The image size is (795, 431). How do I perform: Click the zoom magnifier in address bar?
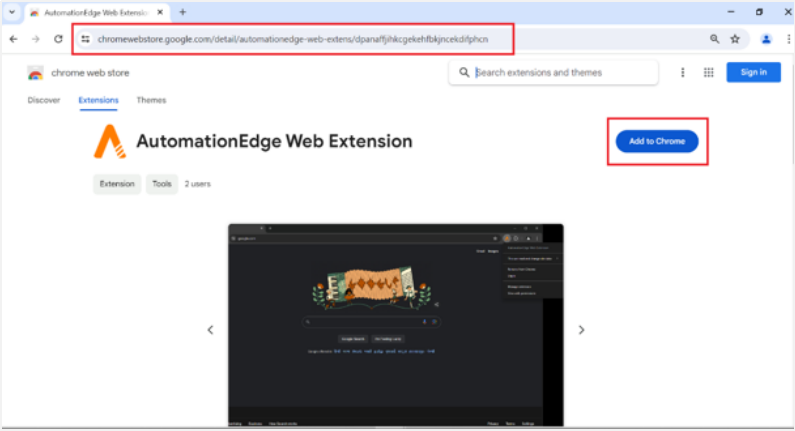coord(714,39)
